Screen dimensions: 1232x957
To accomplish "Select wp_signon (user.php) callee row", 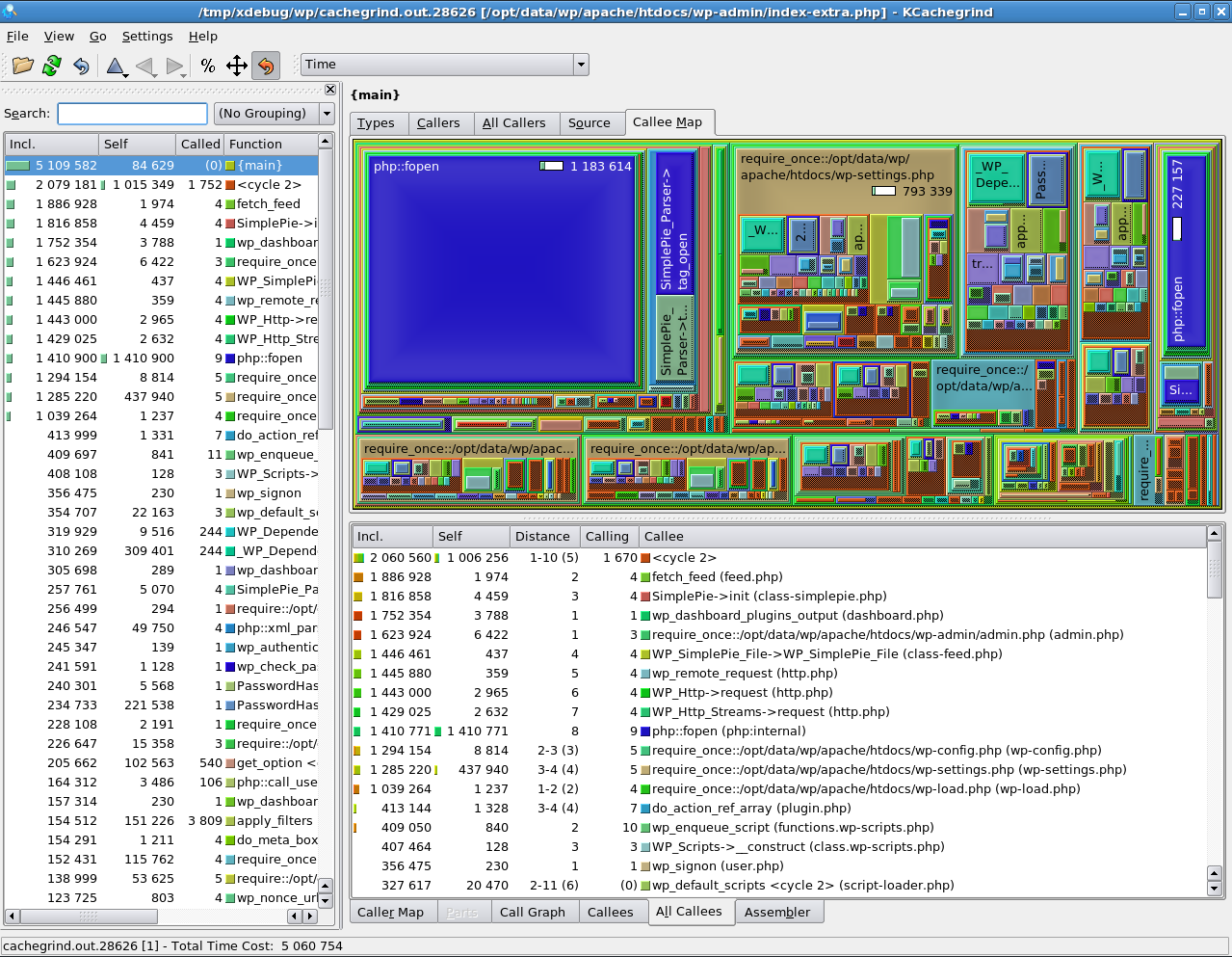I will 778,865.
